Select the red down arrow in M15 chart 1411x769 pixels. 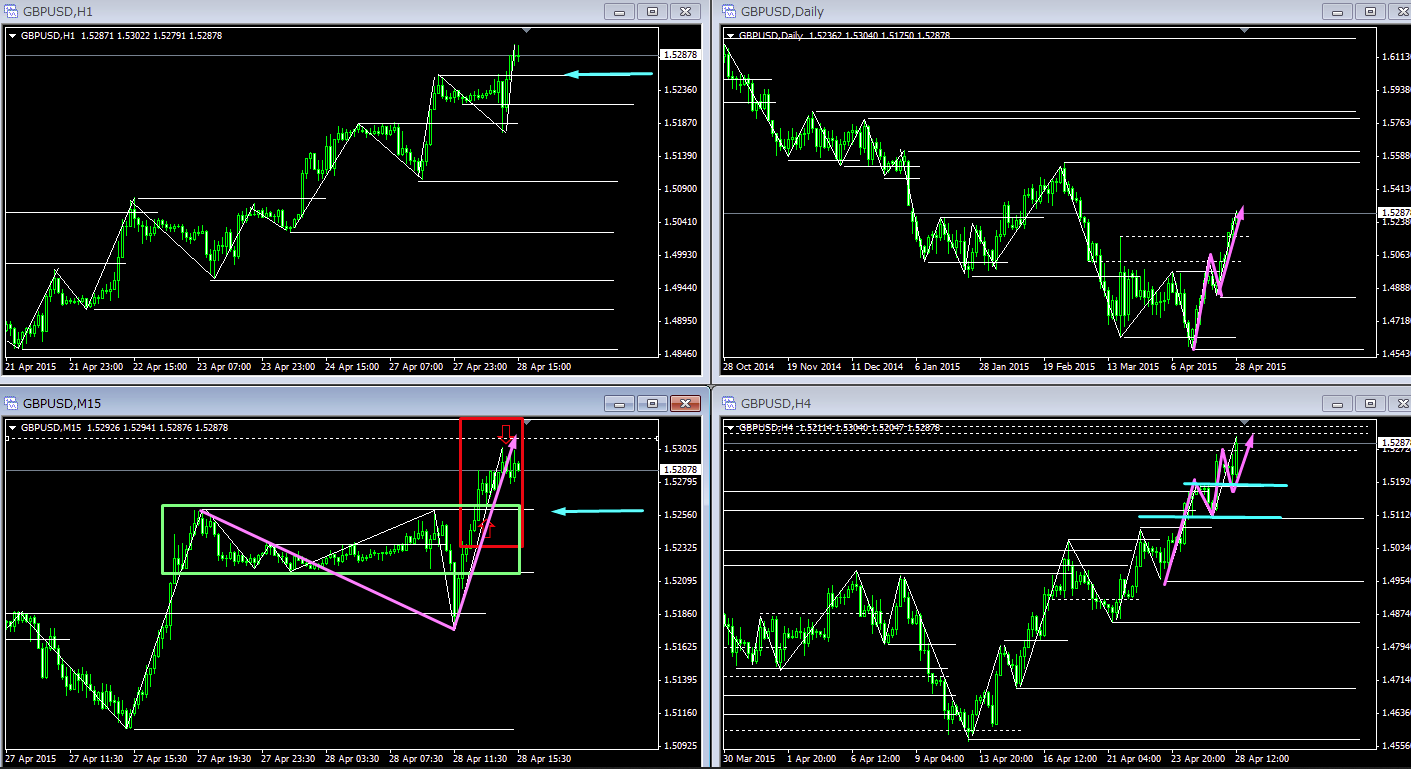(x=506, y=434)
